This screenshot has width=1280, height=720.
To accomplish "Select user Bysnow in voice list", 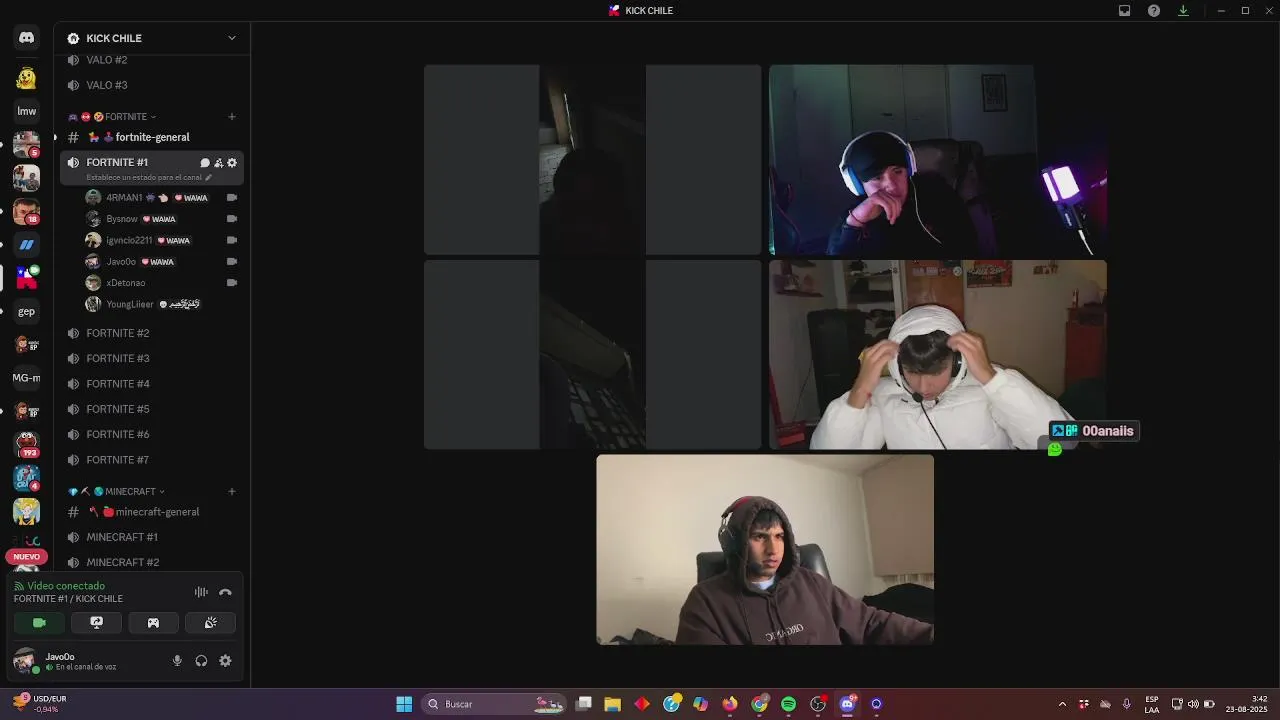I will click(x=162, y=219).
